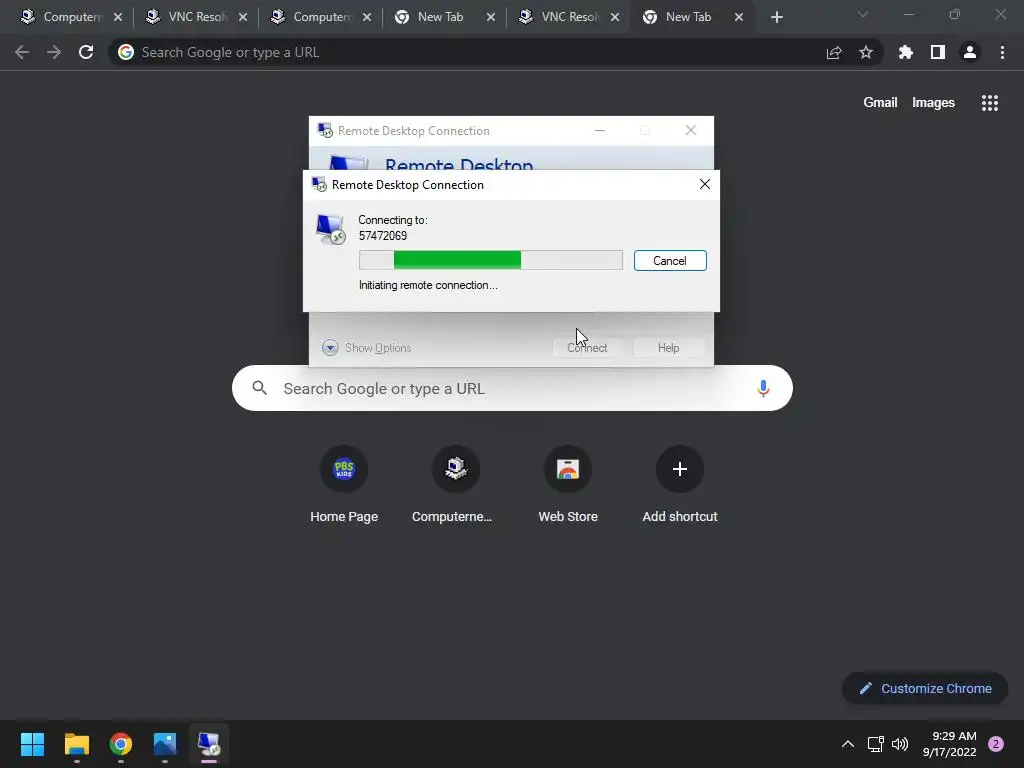
Task: Open Gmail link
Action: point(880,103)
